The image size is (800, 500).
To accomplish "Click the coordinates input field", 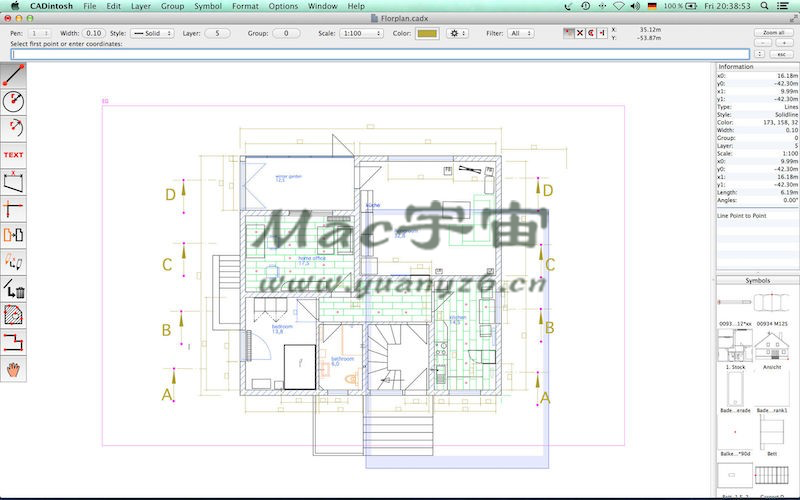I will (x=380, y=54).
